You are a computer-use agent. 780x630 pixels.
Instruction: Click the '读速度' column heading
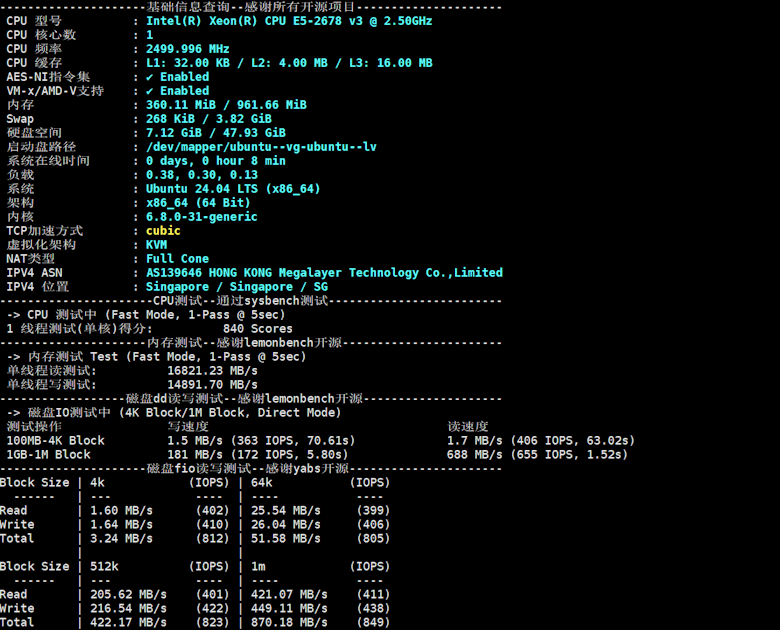pos(468,427)
